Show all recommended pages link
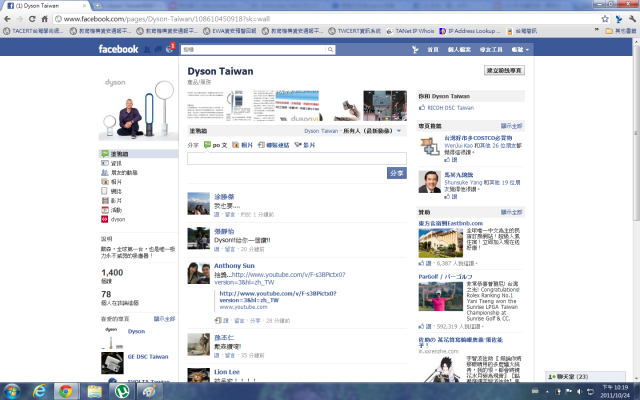Image resolution: width=640 pixels, height=400 pixels. click(x=511, y=126)
